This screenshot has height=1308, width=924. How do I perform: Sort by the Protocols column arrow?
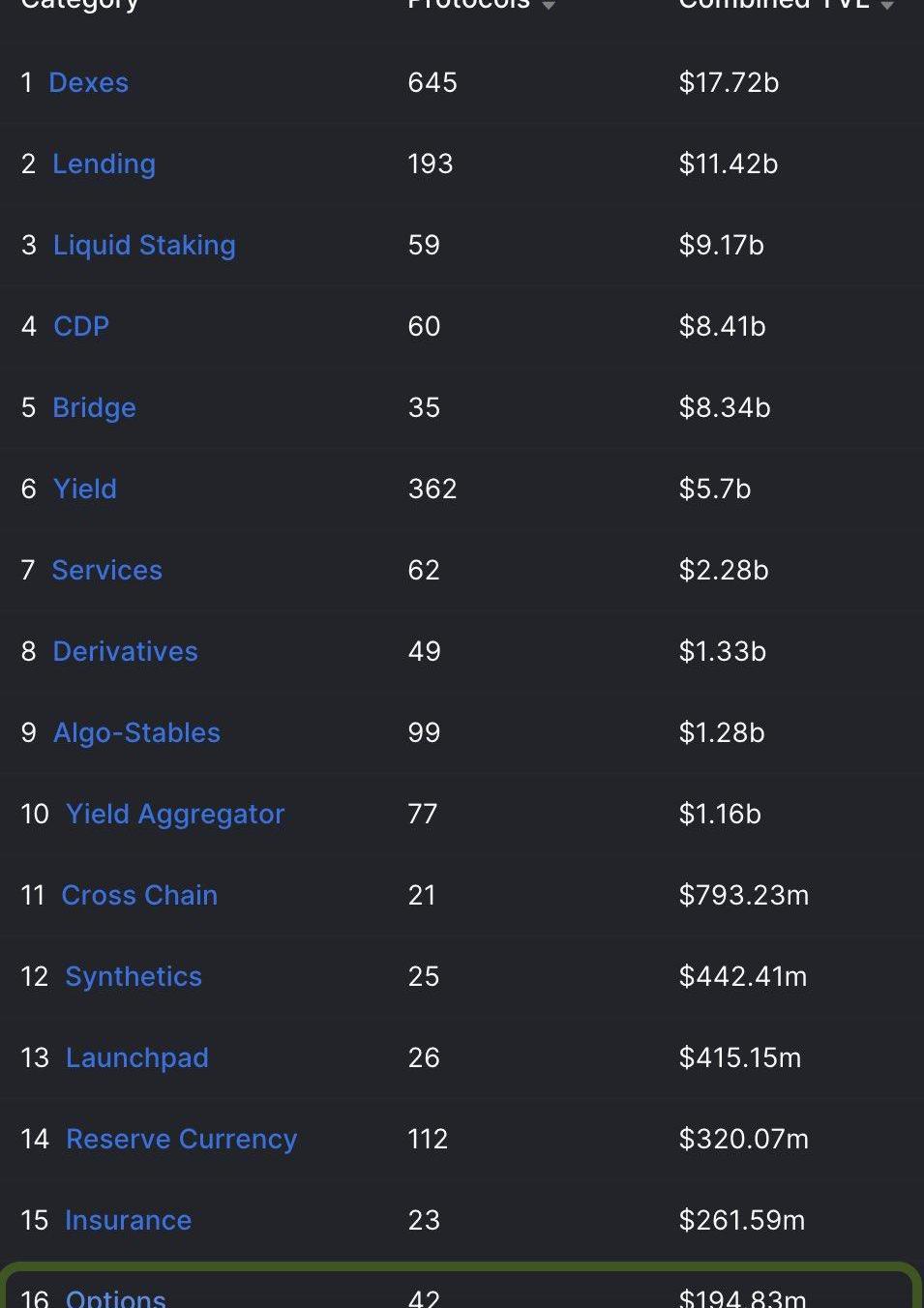[x=549, y=5]
